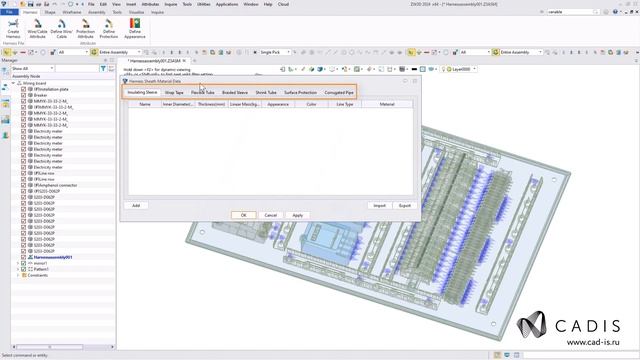
Task: Select the Braided Sleeve tab
Action: point(235,93)
